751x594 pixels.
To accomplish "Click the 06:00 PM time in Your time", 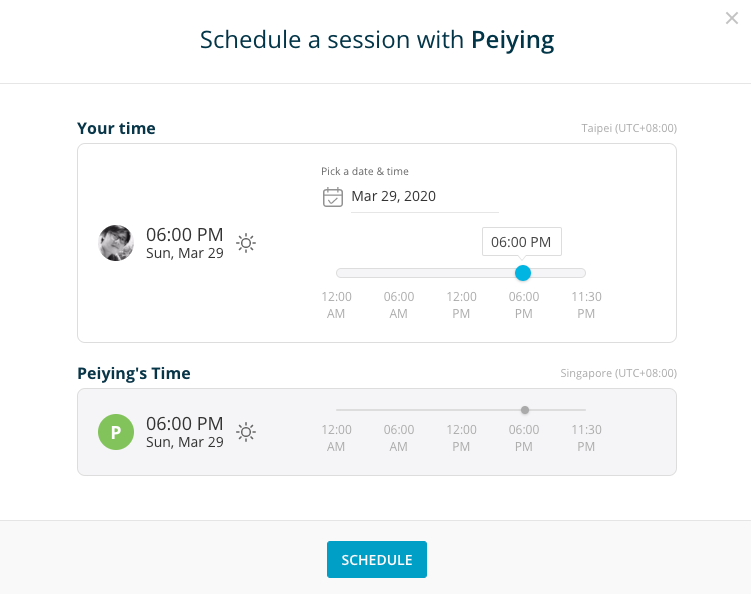I will point(184,235).
